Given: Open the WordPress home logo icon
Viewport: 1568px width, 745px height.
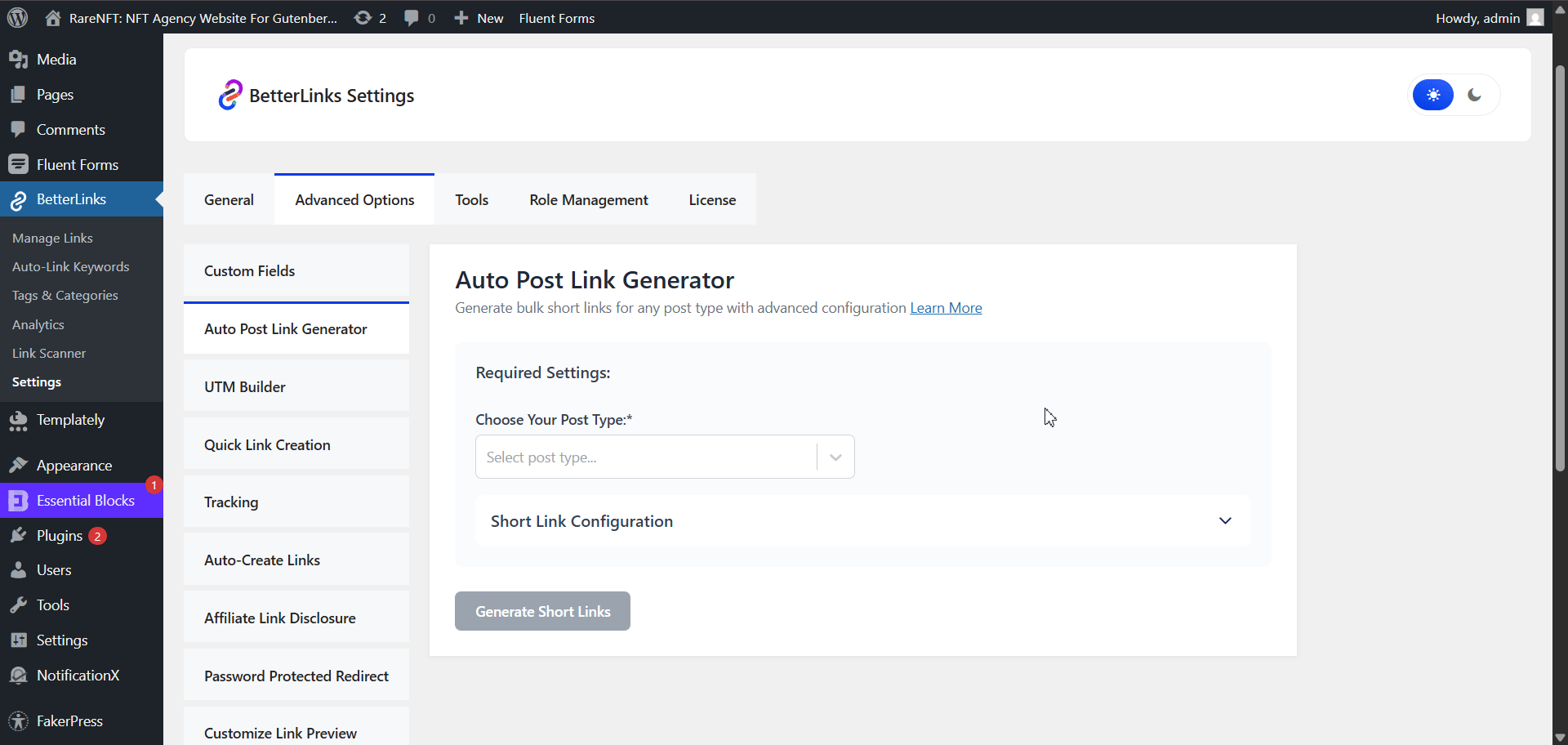Looking at the screenshot, I should click(x=52, y=17).
